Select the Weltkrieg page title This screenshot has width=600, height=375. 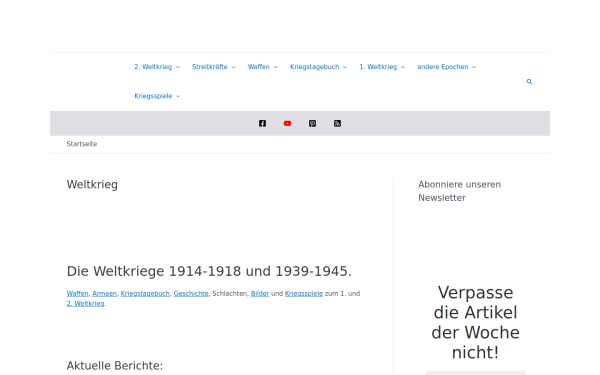(92, 184)
